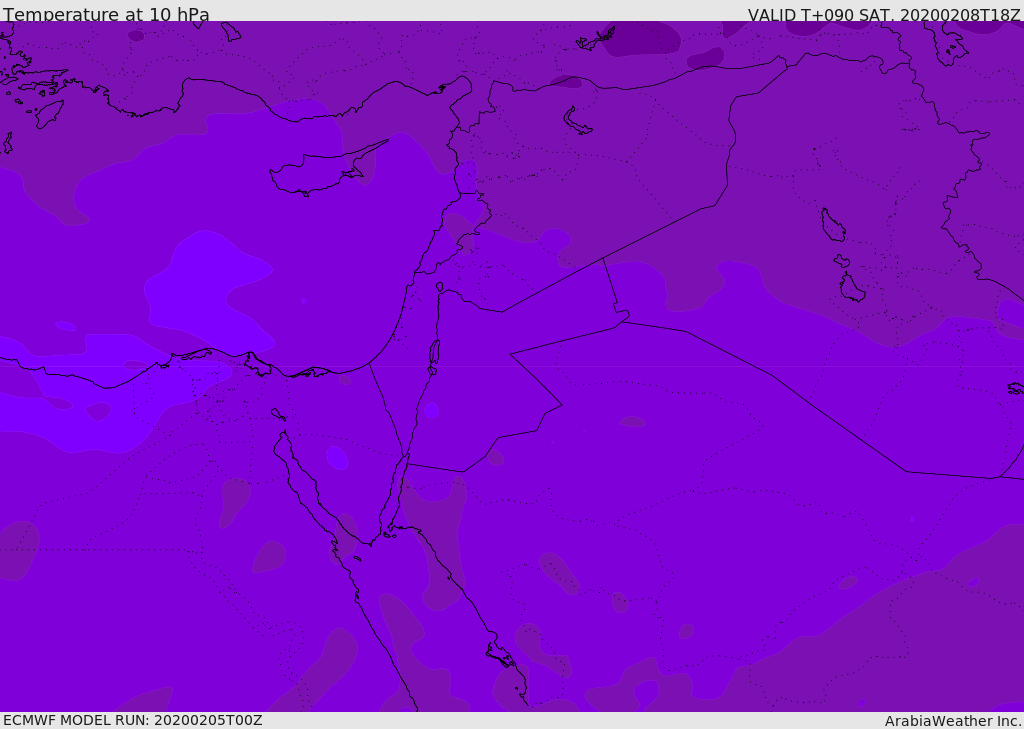Viewport: 1024px width, 729px height.
Task: Select the VALID T+090 timestamp text
Action: pyautogui.click(x=884, y=14)
